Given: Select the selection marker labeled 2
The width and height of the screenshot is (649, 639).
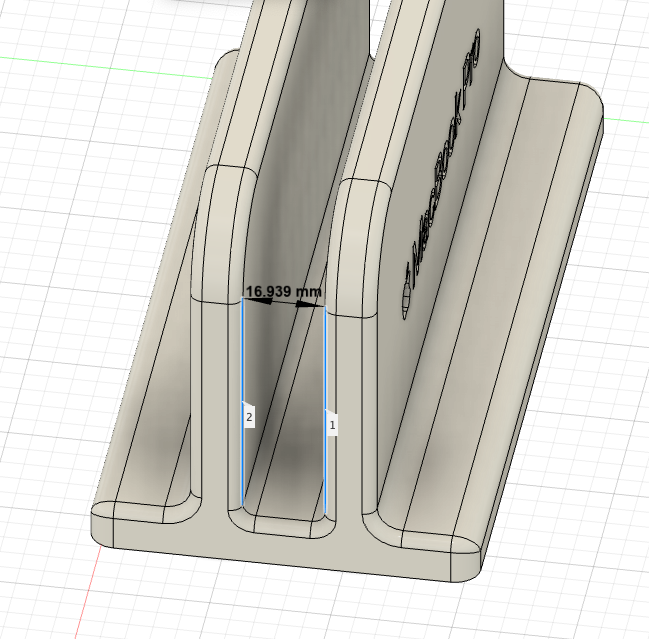Looking at the screenshot, I should coord(249,416).
